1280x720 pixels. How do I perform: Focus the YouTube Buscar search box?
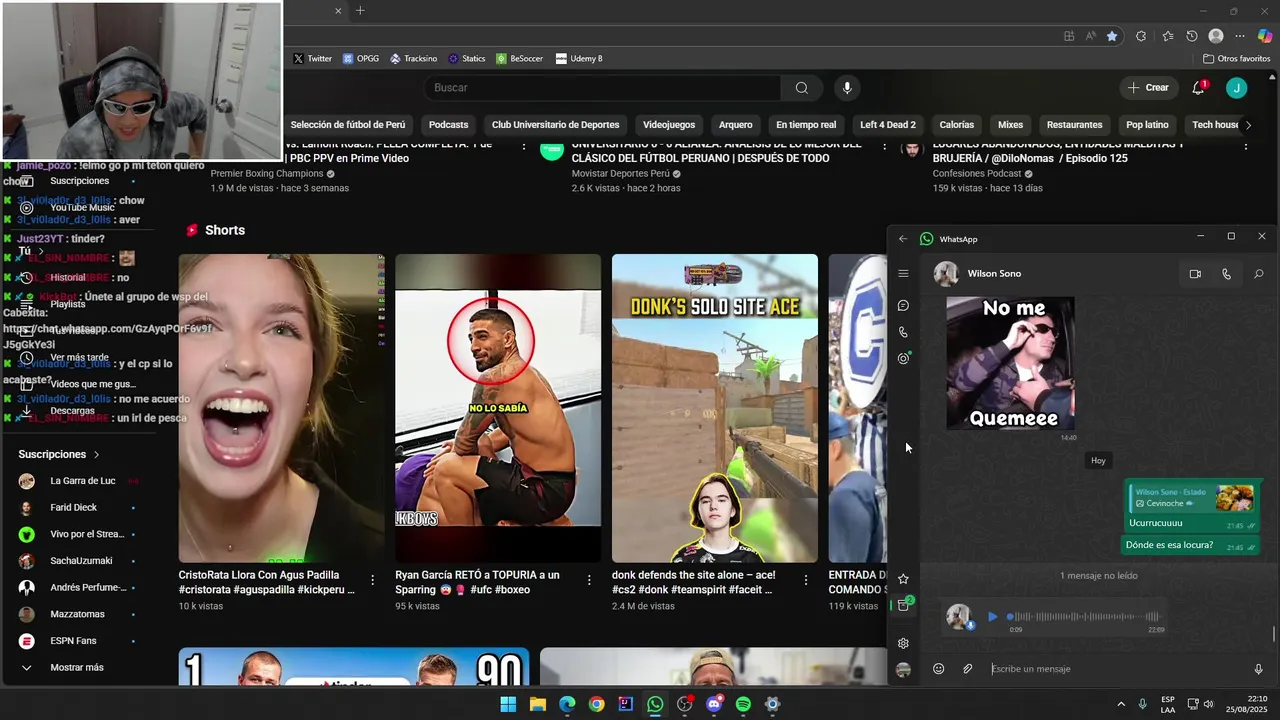point(603,88)
